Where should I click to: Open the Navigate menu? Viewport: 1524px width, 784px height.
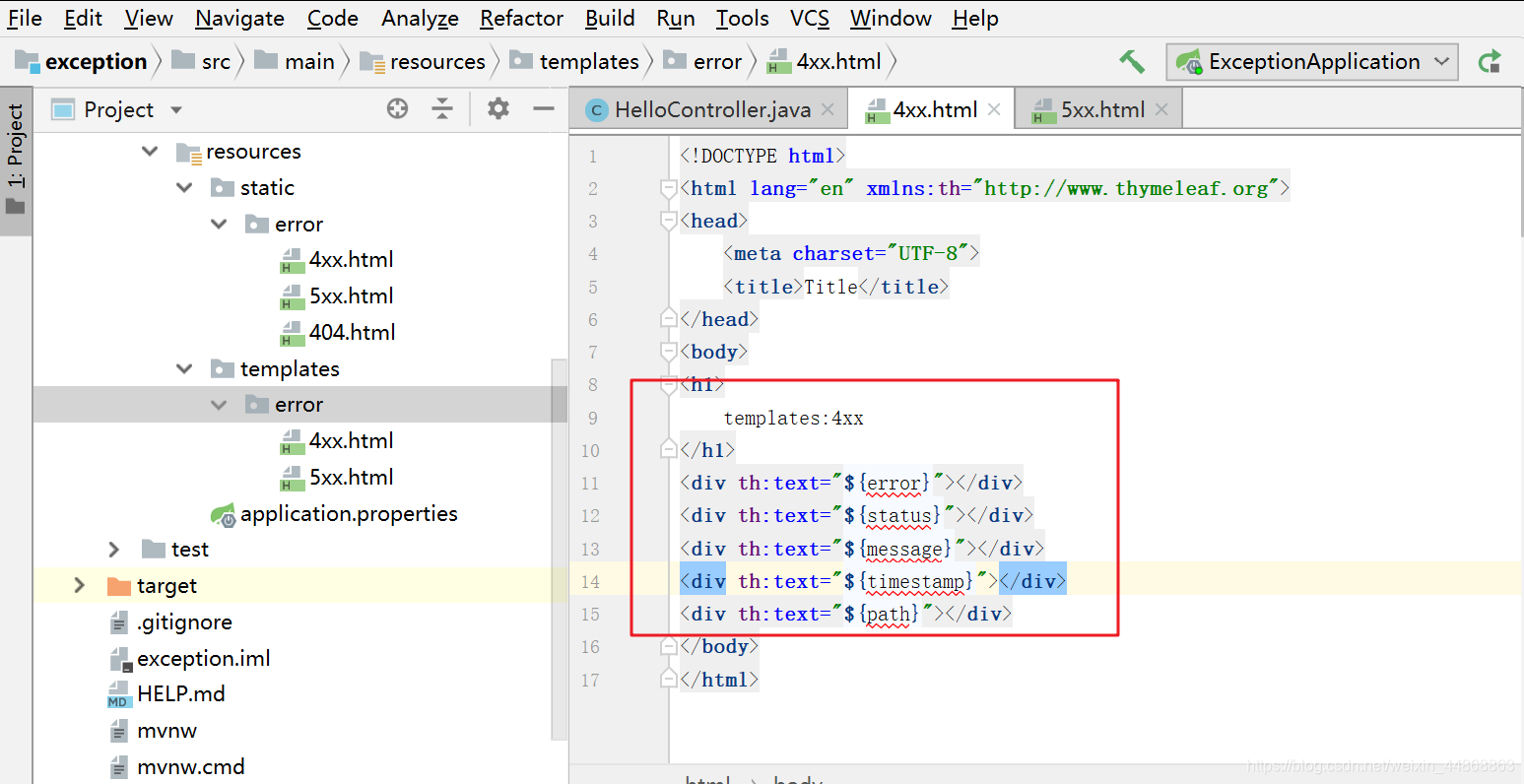[239, 18]
